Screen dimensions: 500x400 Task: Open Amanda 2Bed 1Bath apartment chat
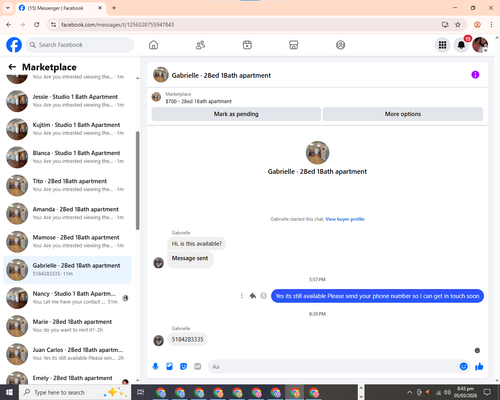tap(67, 213)
